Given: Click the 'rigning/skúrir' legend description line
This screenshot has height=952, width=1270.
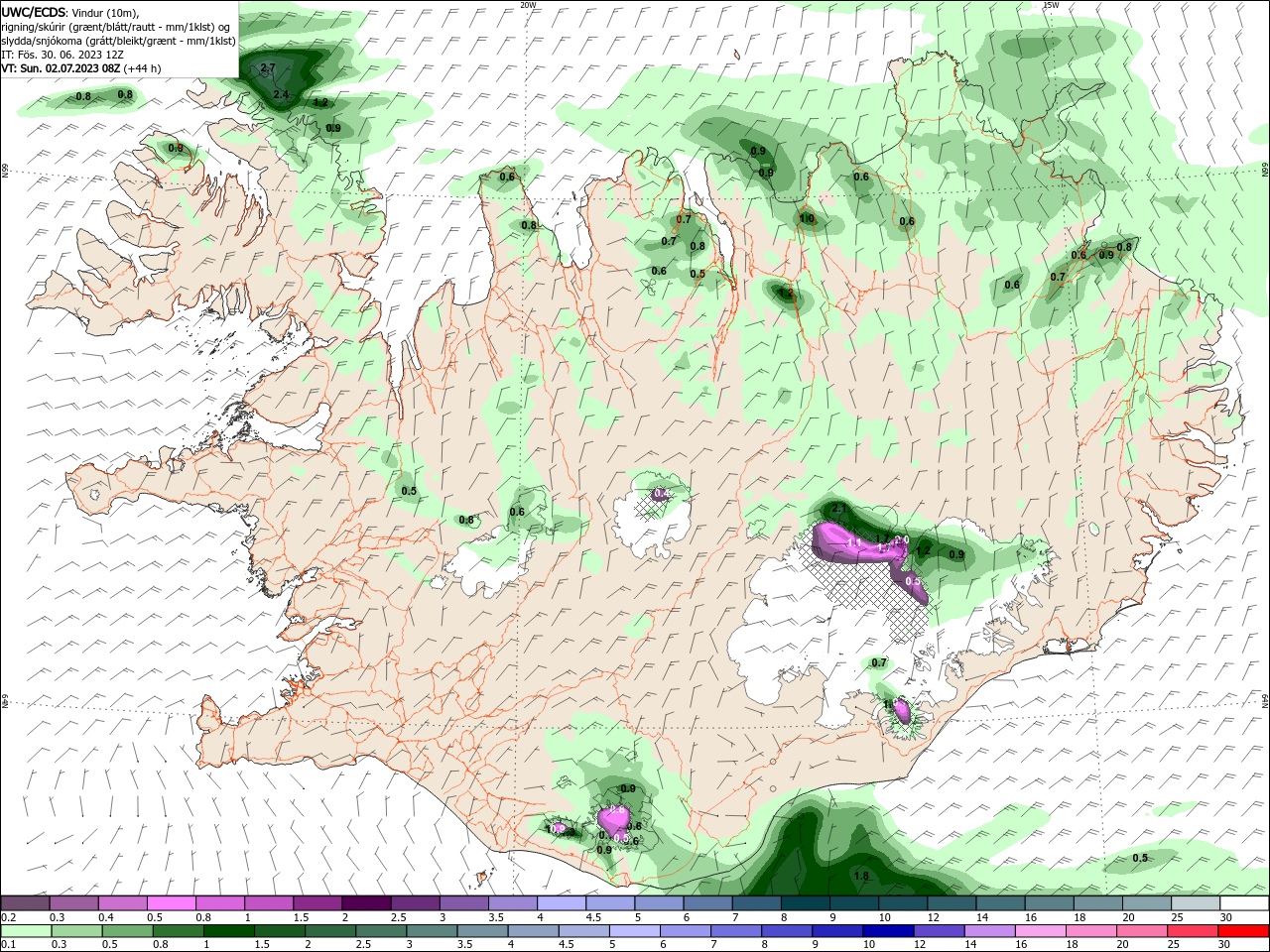Looking at the screenshot, I should 116,27.
